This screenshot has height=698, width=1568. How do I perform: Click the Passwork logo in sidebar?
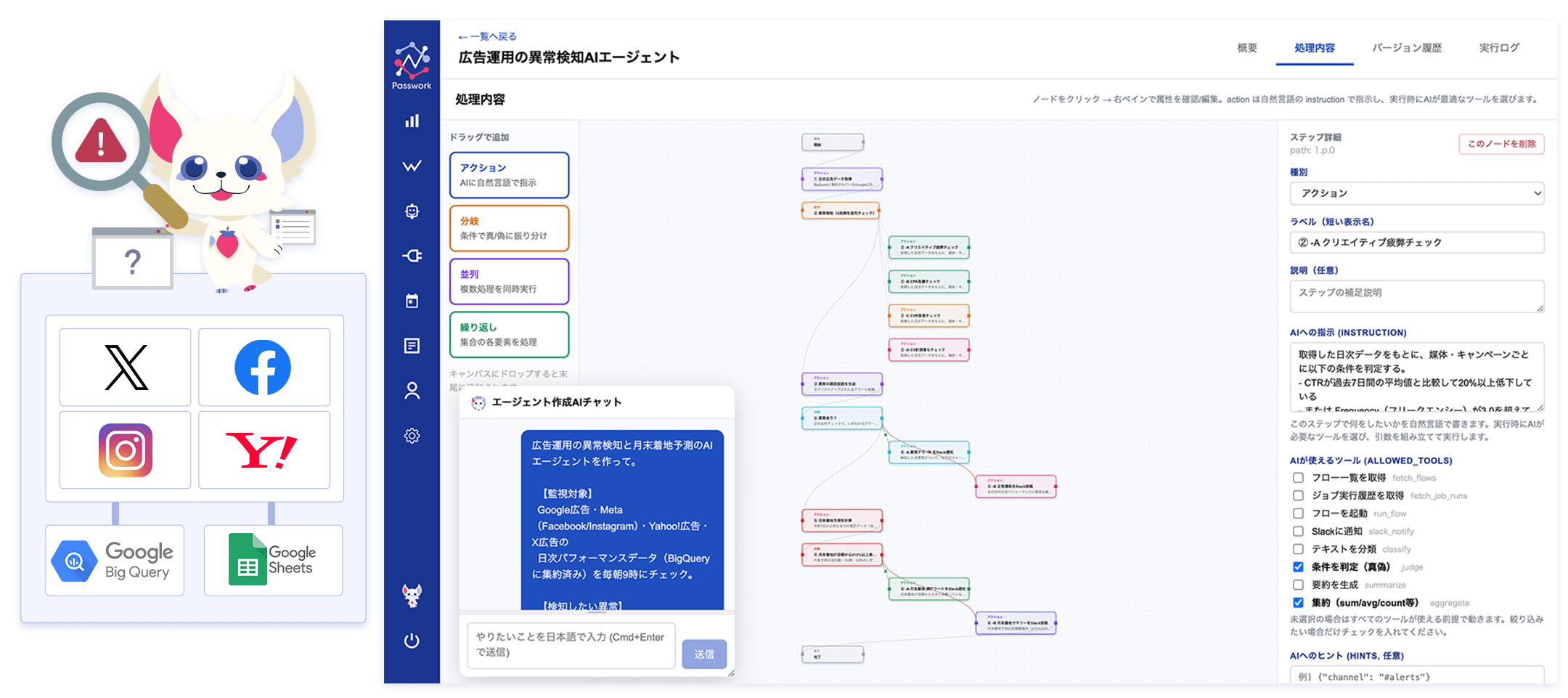(412, 65)
